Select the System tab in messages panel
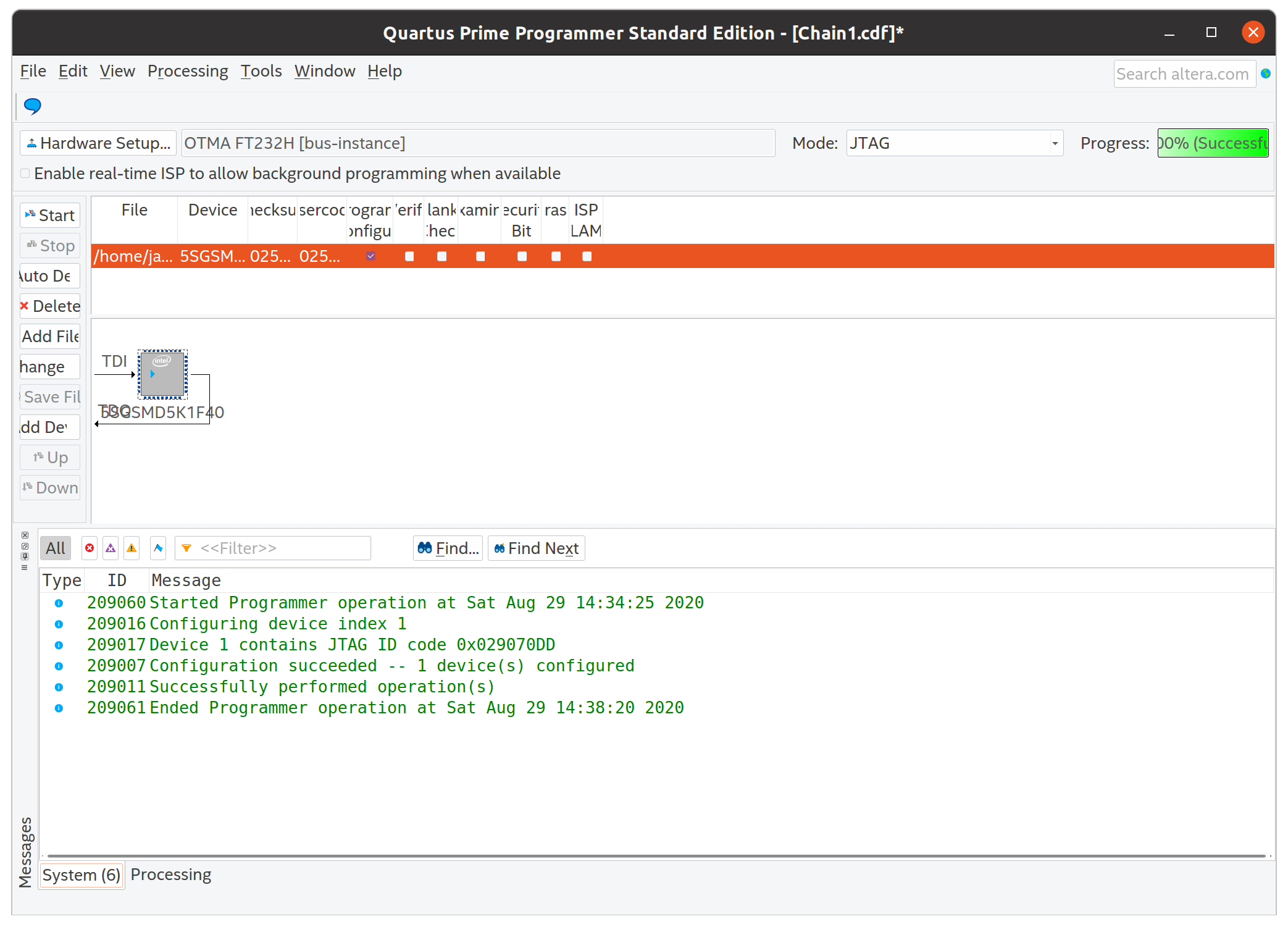This screenshot has height=927, width=1288. (x=80, y=873)
